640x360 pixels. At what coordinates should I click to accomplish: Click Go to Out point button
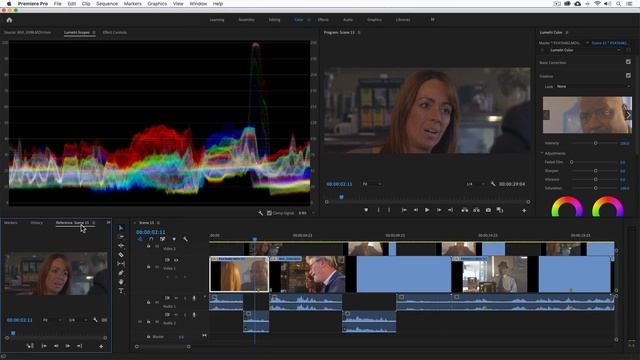[450, 210]
